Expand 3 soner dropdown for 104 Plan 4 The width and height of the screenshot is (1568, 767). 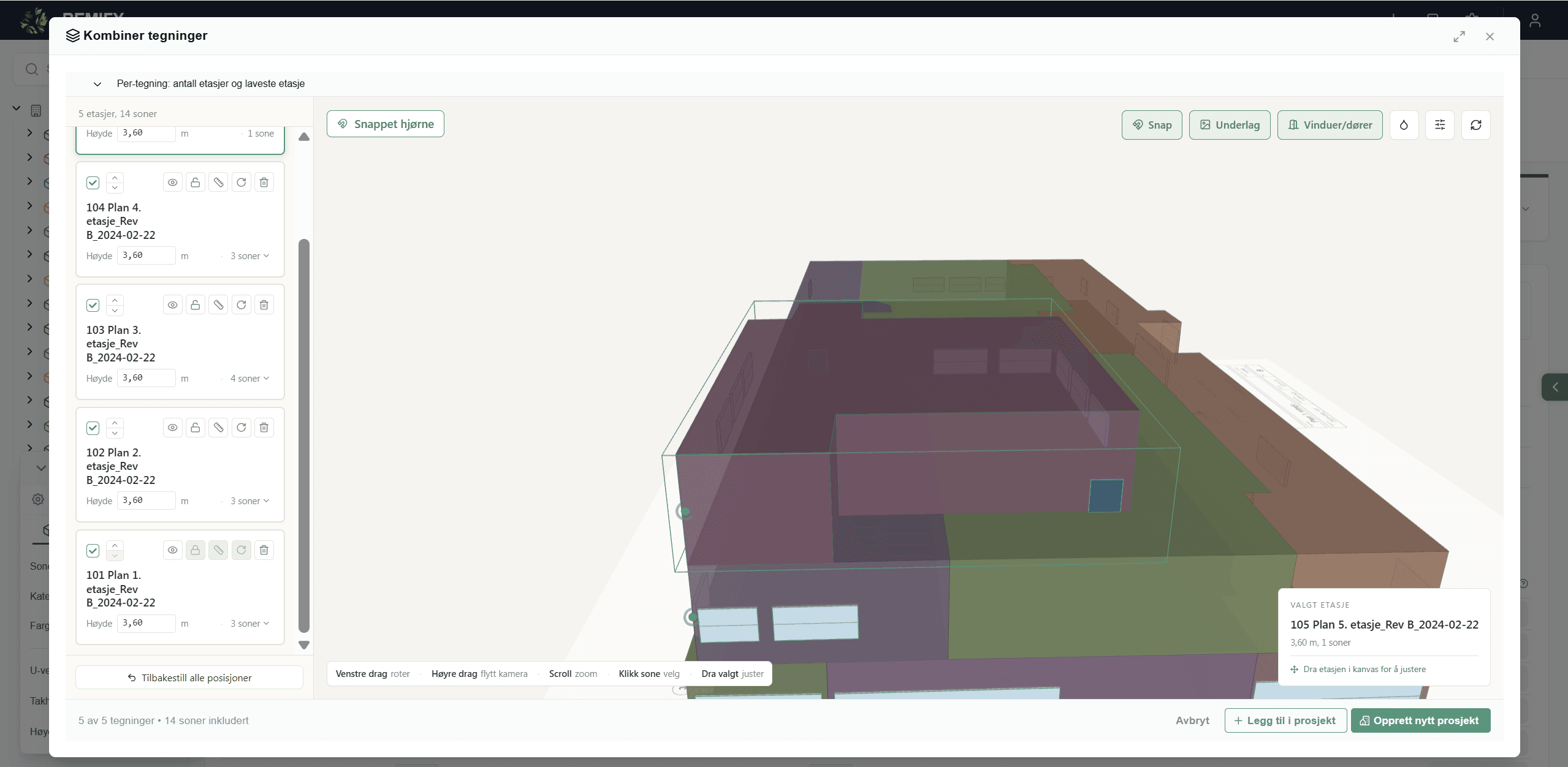249,256
